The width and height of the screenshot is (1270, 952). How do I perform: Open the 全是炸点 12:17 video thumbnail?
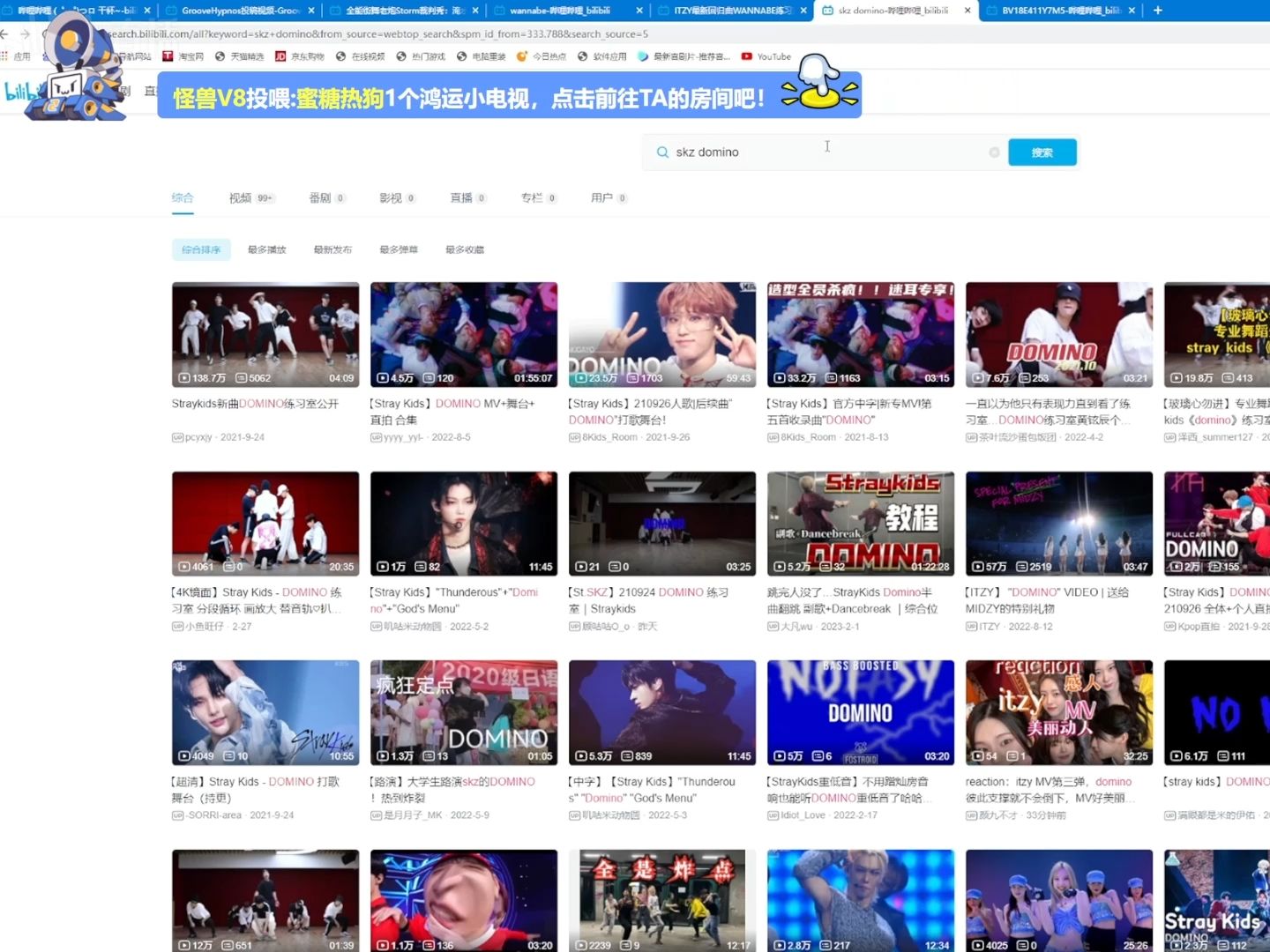(662, 901)
